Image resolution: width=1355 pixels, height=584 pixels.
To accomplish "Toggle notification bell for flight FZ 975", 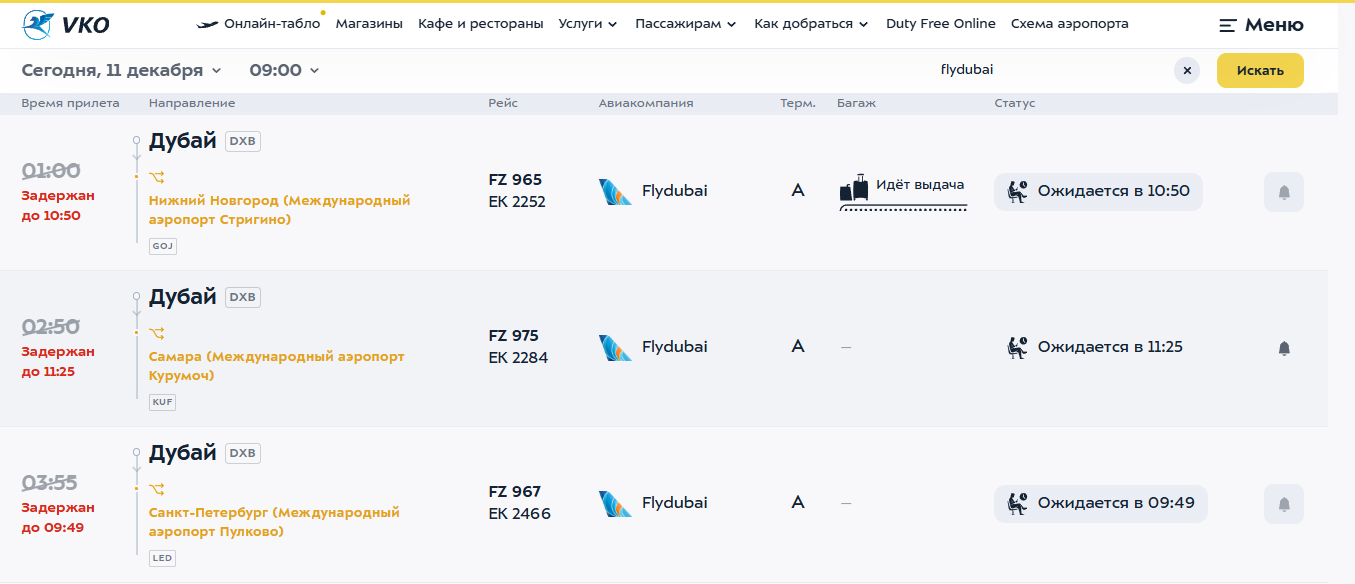I will coord(1284,348).
